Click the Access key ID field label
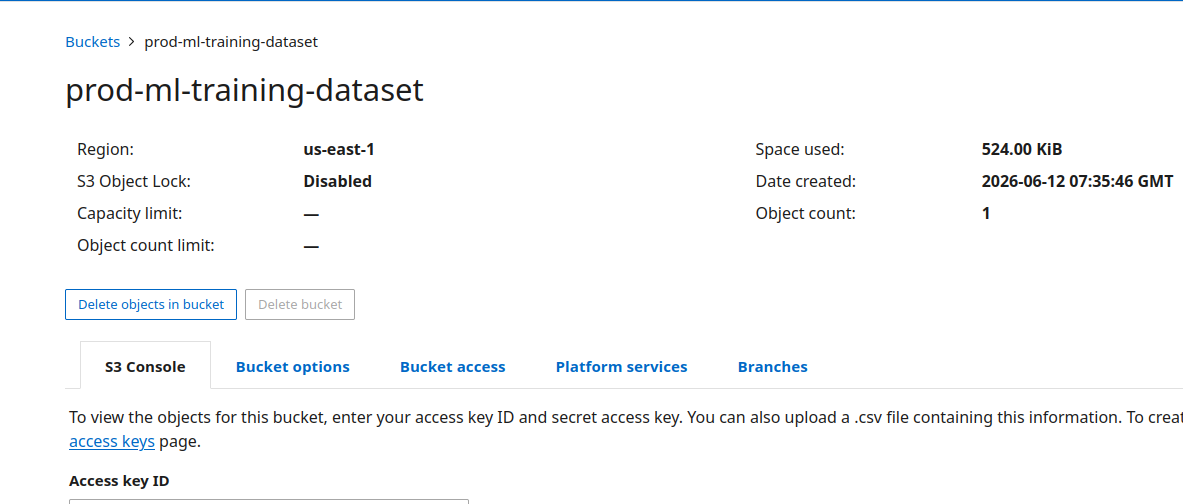Screen dimensions: 1183x504 118,481
